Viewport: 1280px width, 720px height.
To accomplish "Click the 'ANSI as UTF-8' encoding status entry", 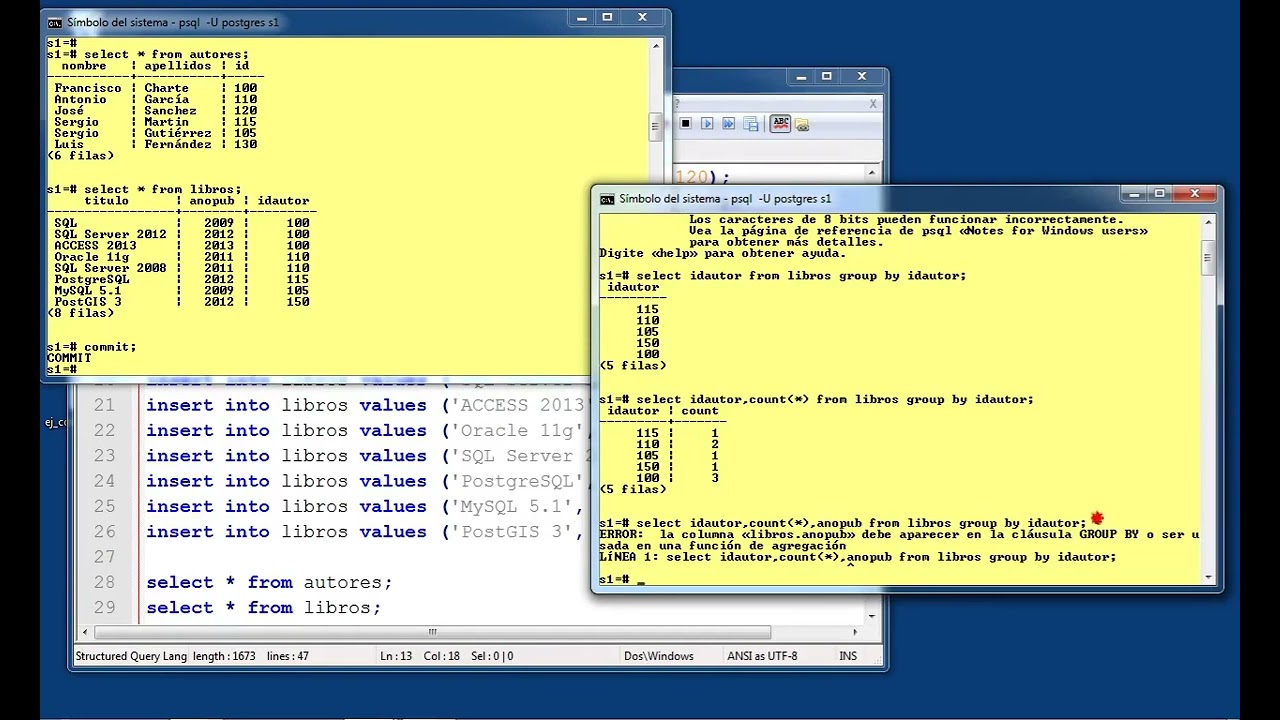I will [762, 656].
